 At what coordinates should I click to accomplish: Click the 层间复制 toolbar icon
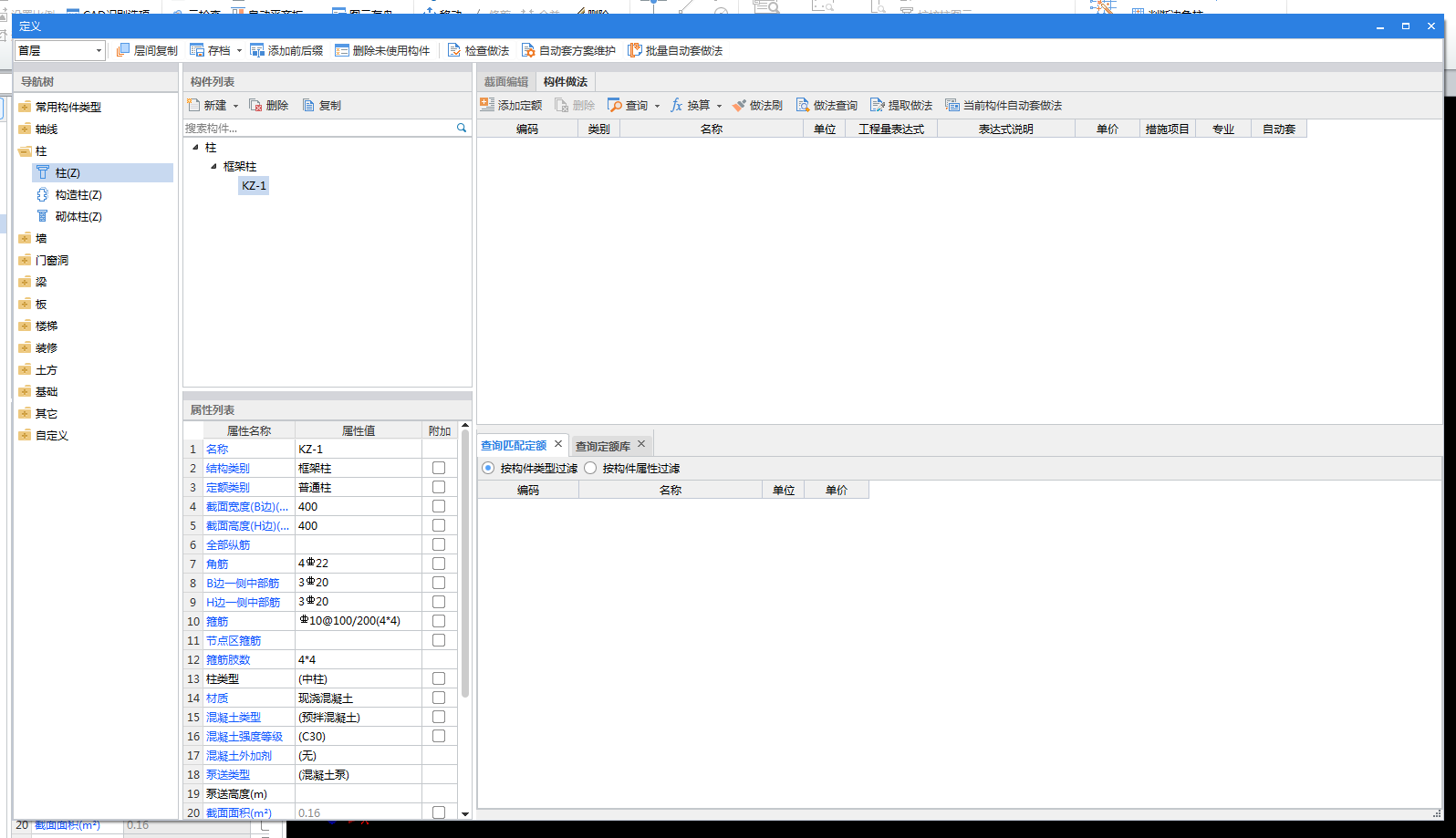123,50
